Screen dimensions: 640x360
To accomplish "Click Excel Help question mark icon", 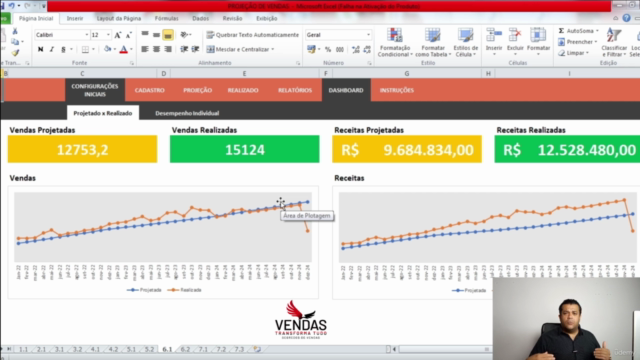I will [627, 18].
